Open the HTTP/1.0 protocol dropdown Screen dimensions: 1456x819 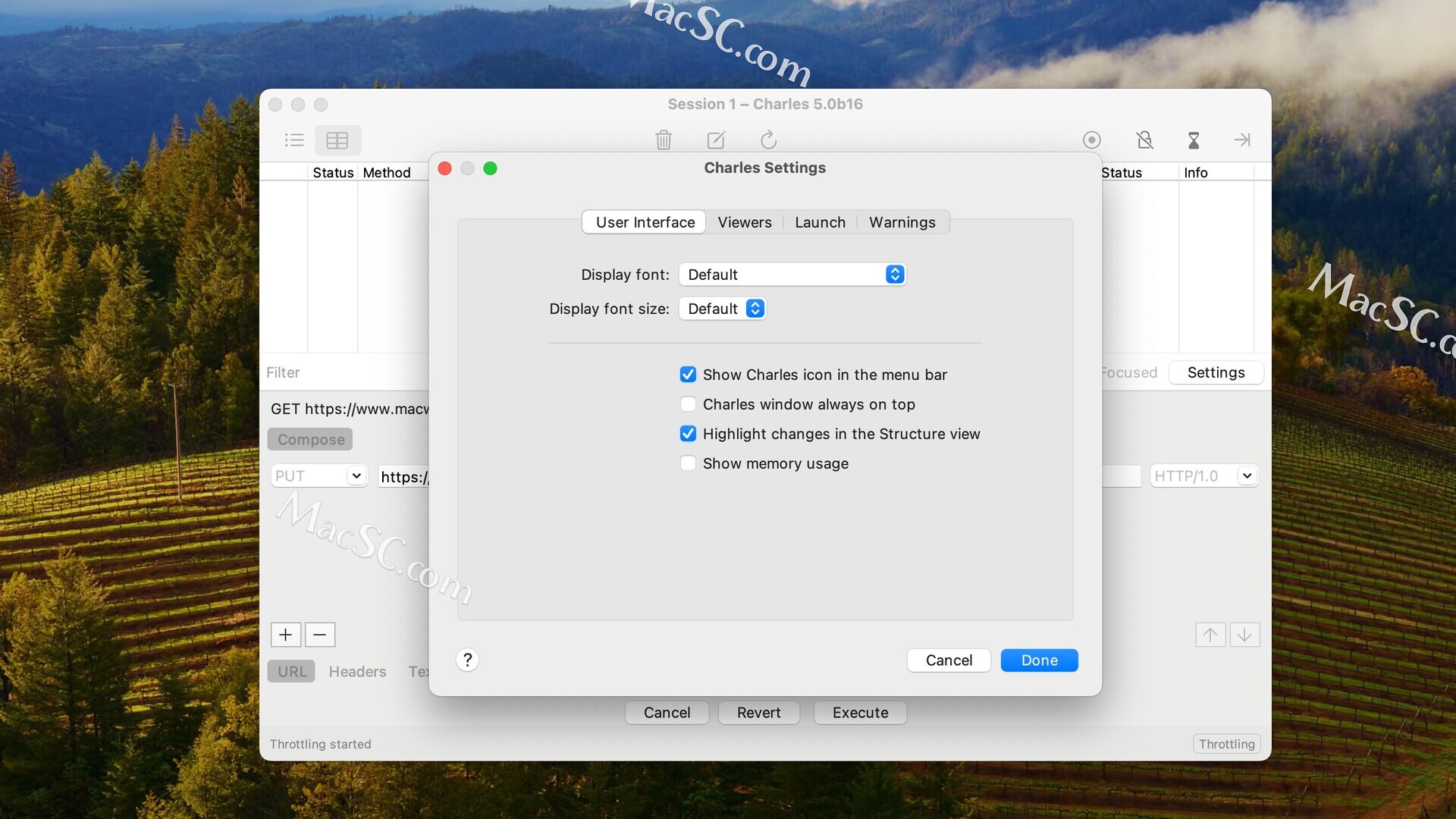1204,476
